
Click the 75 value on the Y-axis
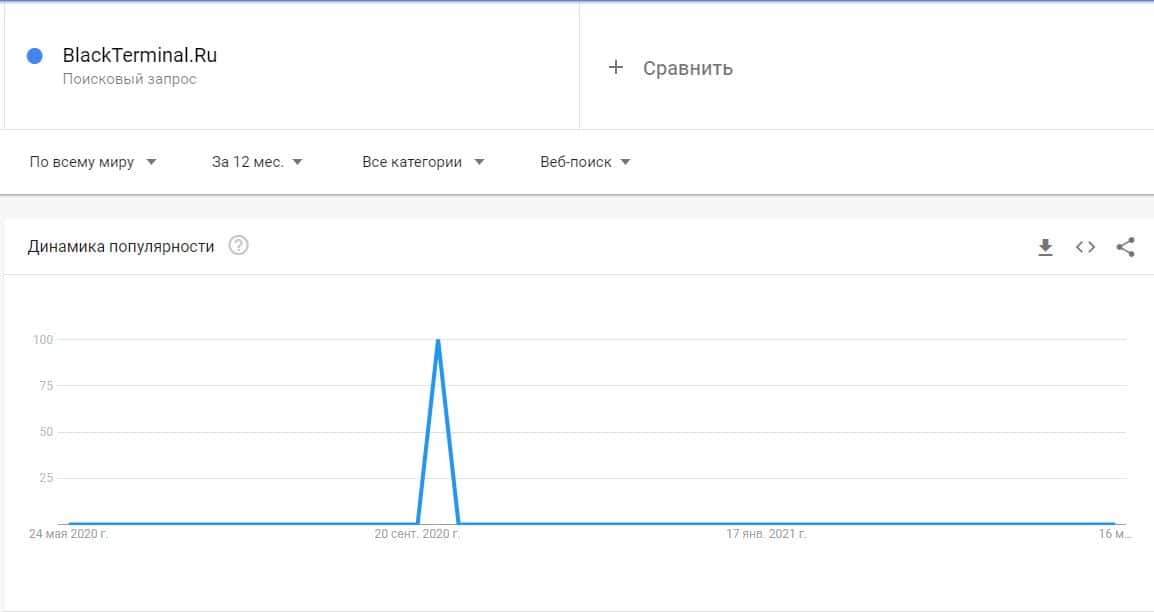[x=44, y=386]
